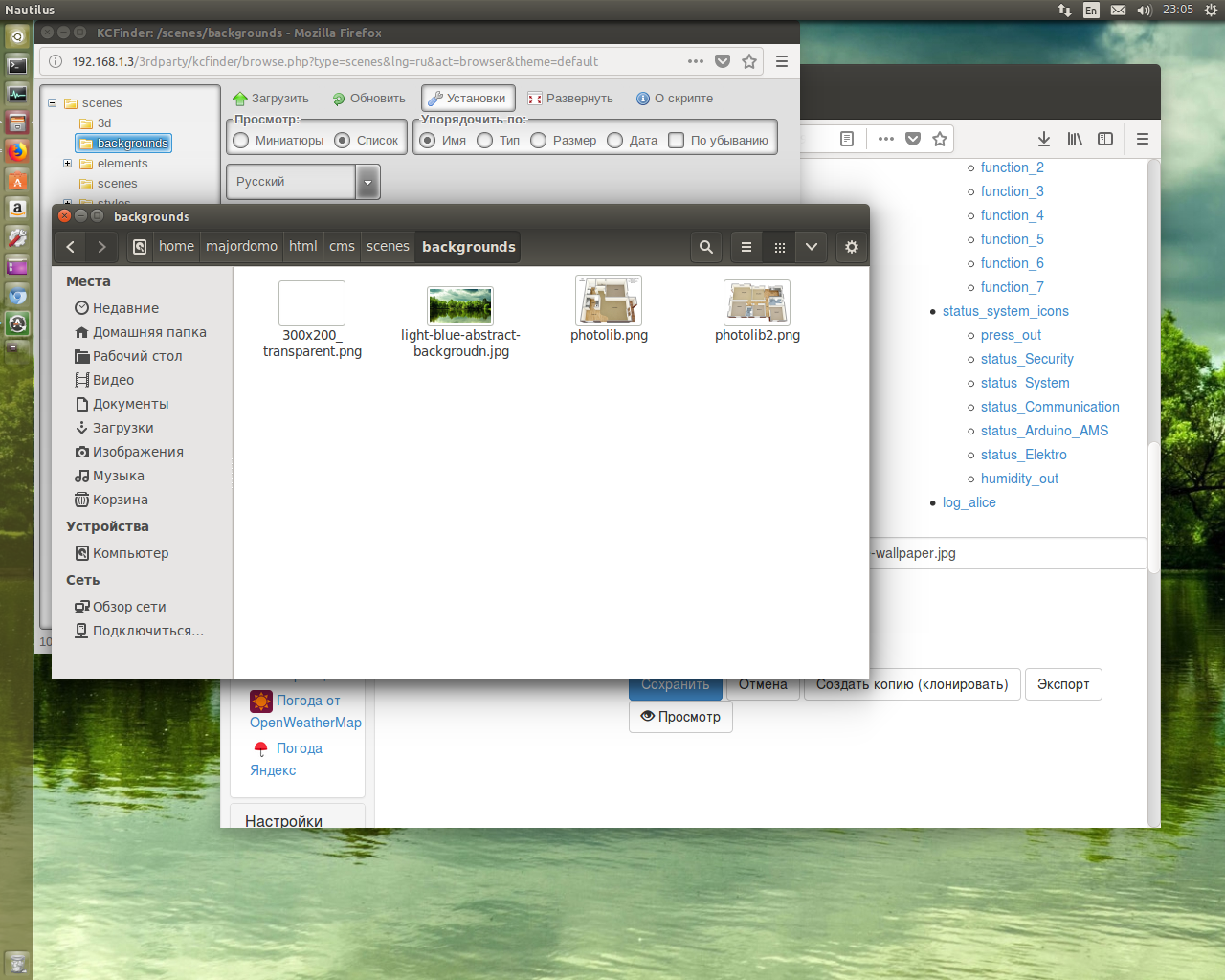Select the Миниатюры view radio button
Viewport: 1225px width, 980px height.
241,141
